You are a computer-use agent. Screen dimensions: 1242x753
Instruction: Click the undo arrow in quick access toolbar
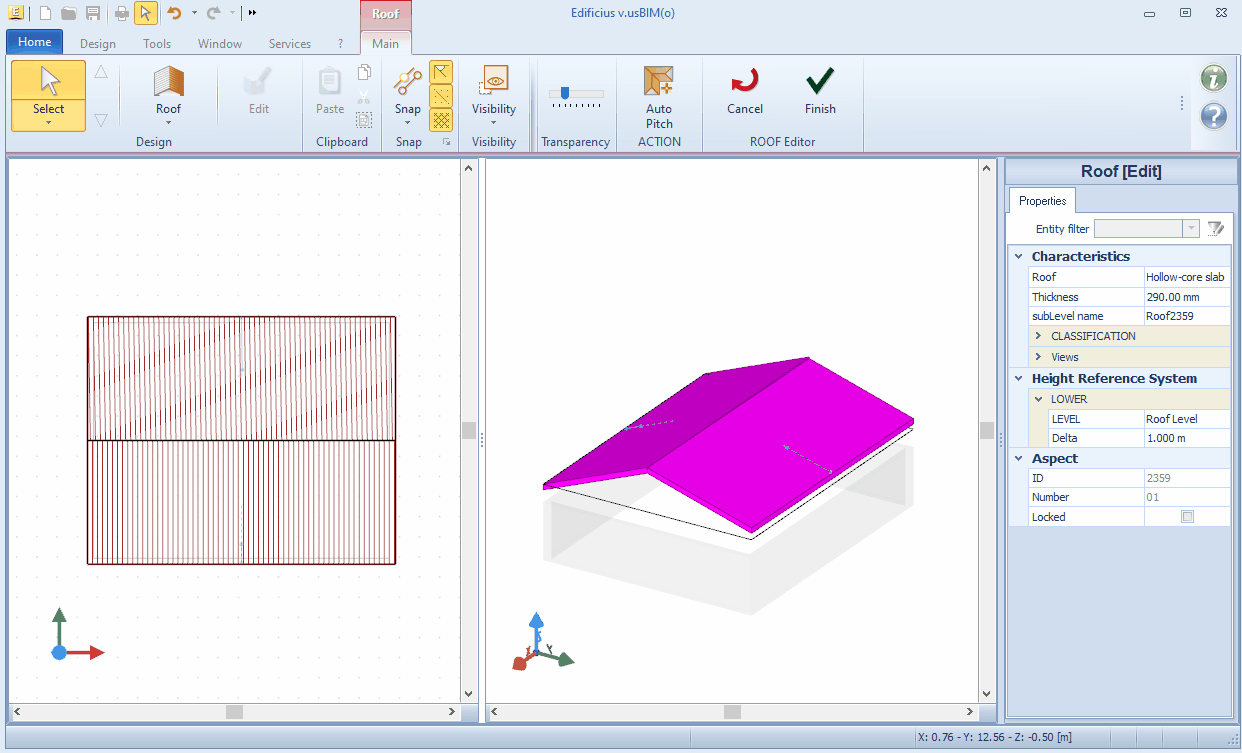pyautogui.click(x=174, y=13)
